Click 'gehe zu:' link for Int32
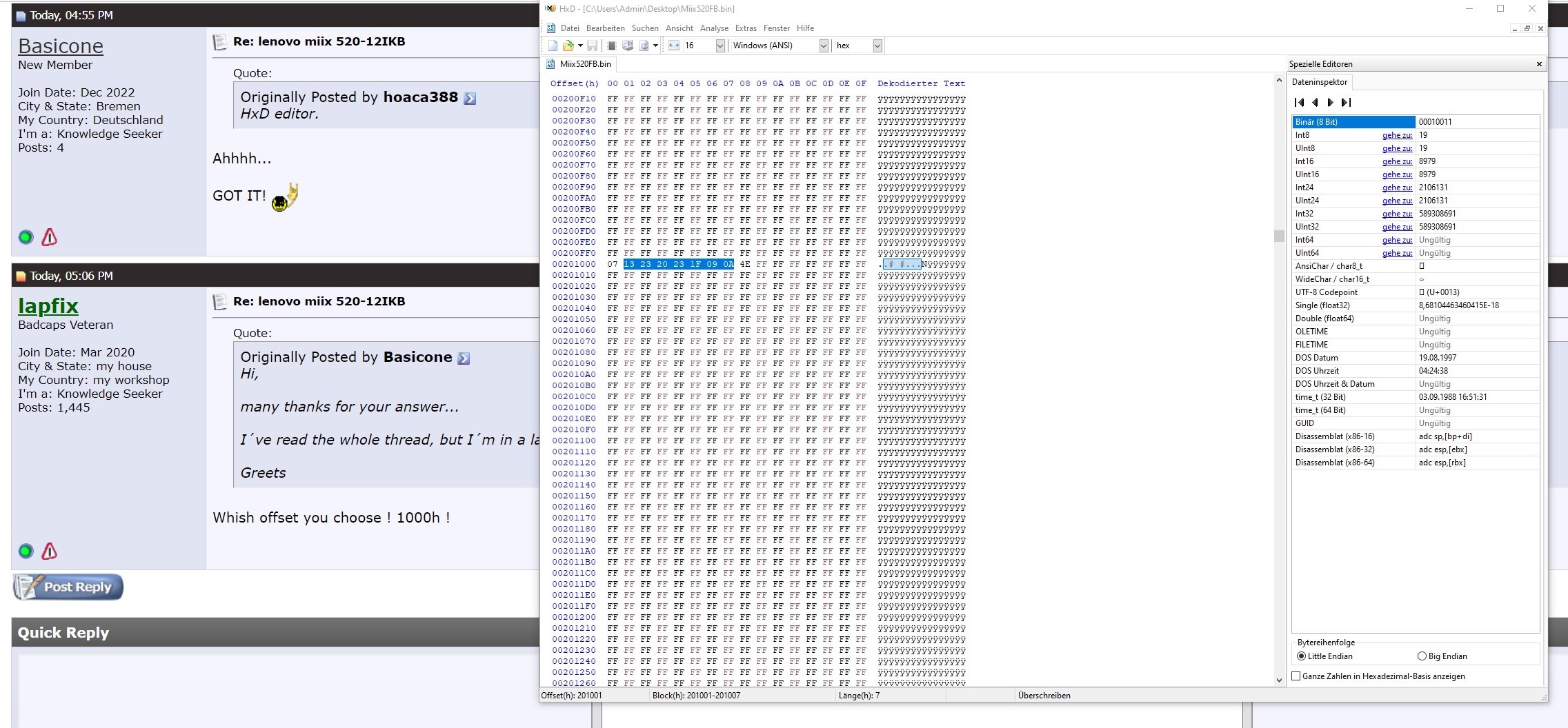1568x728 pixels. [x=1397, y=214]
